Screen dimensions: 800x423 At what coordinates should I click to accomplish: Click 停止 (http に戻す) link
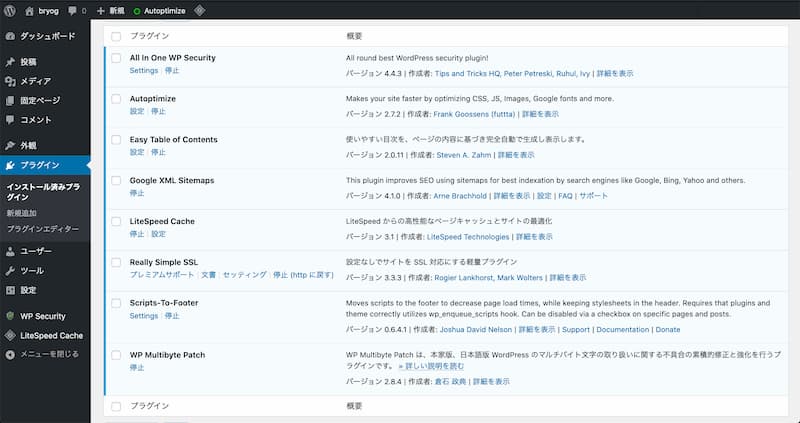[303, 275]
